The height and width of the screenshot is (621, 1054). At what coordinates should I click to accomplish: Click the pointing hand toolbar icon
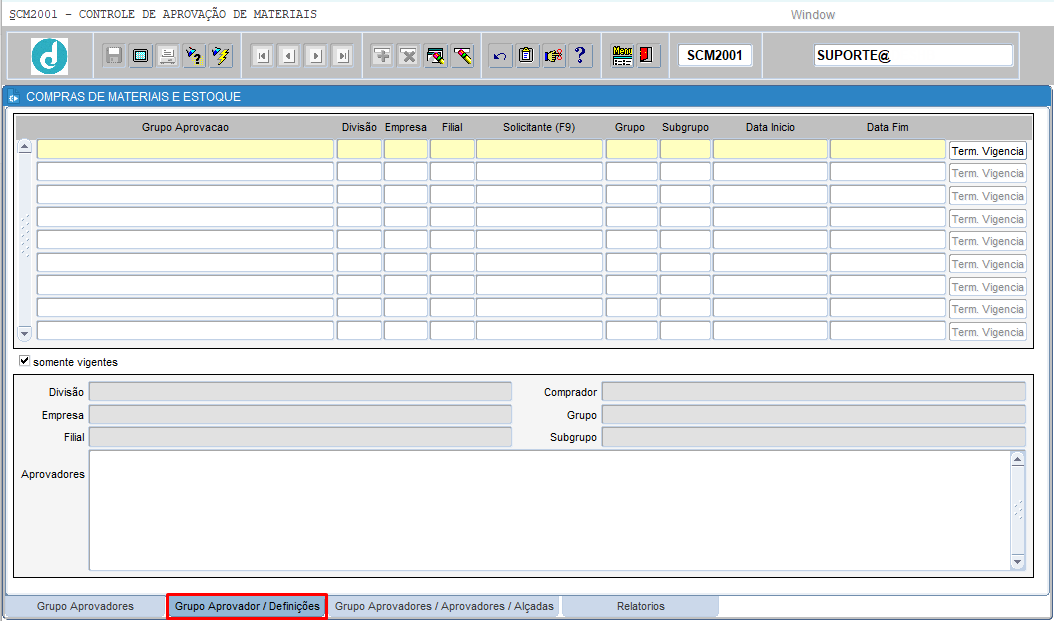pyautogui.click(x=553, y=56)
